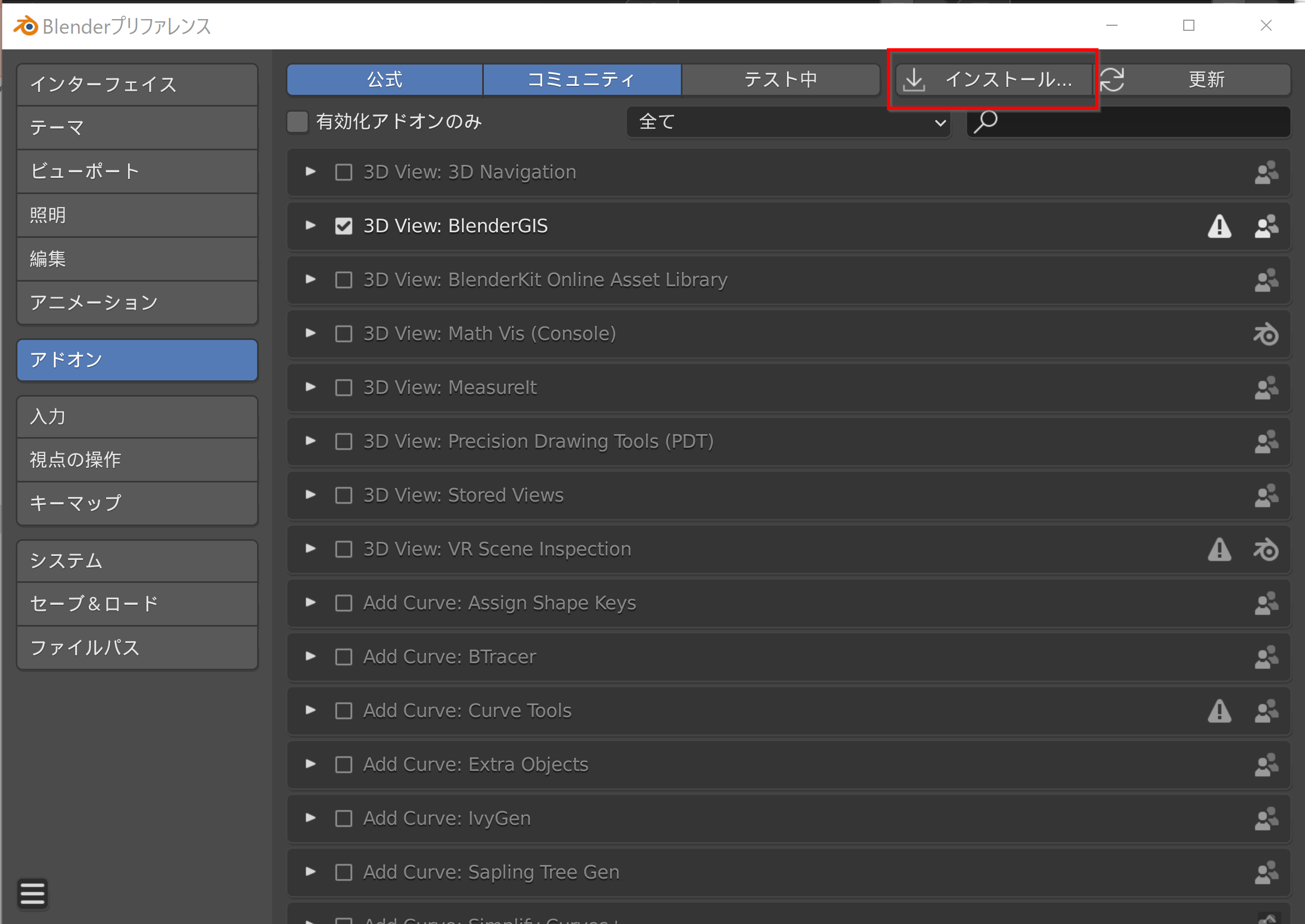The image size is (1305, 924).
Task: Disable the BlenderGIS addon checkbox
Action: [343, 227]
